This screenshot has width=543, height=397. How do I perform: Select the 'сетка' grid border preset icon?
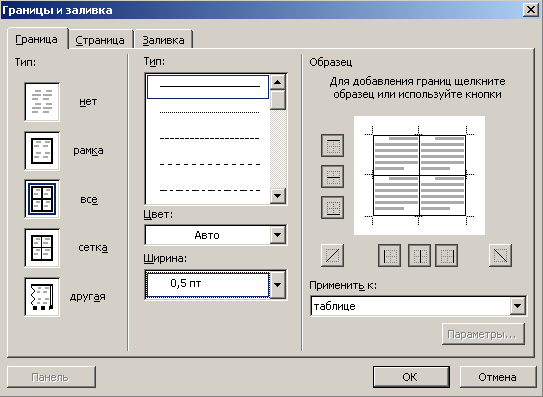(42, 248)
